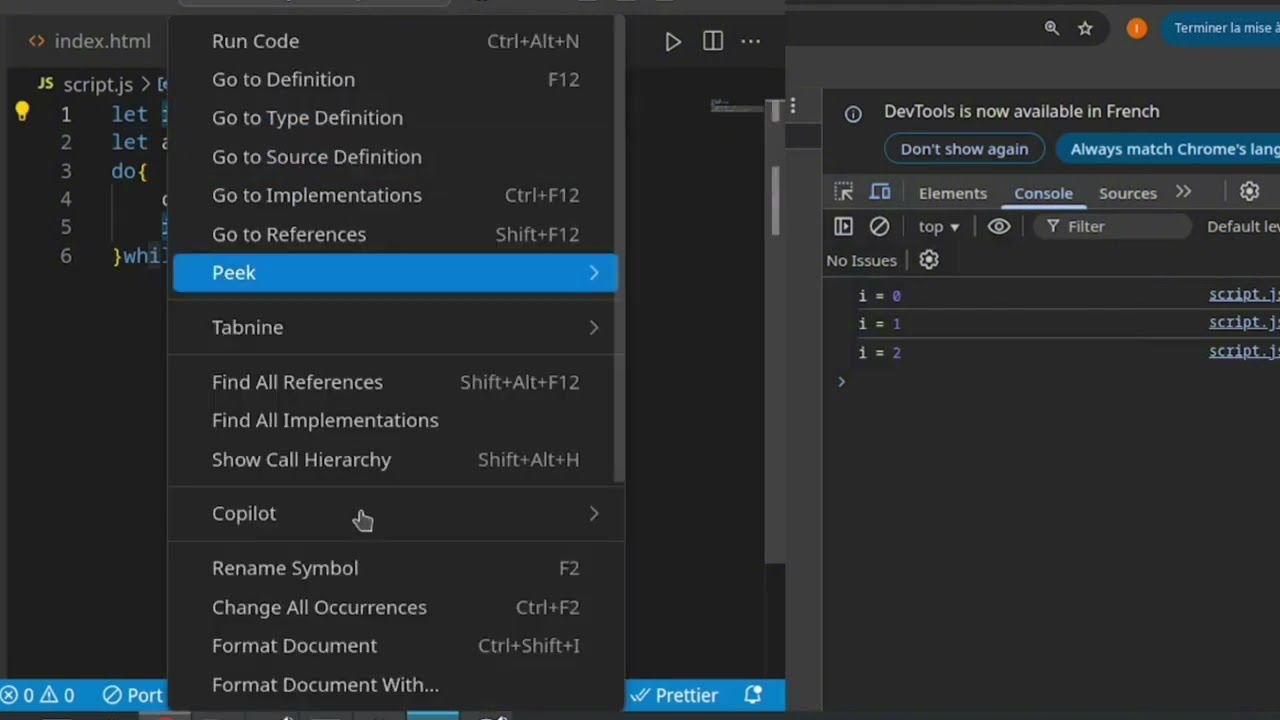
Task: Click line number 3 in the gutter
Action: [66, 171]
